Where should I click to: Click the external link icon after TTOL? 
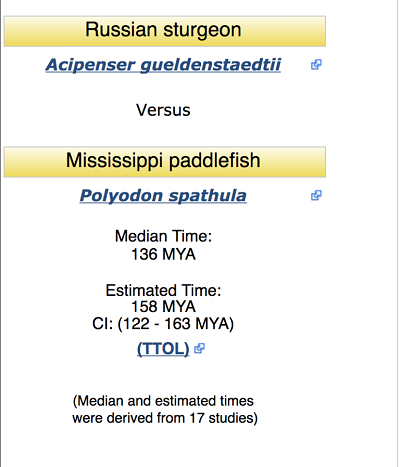click(x=199, y=348)
